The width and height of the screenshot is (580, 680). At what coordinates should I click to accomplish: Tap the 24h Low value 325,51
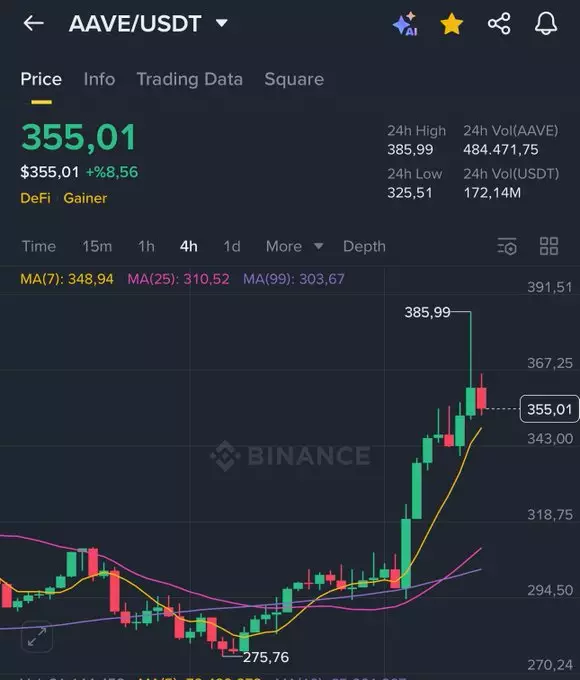point(410,193)
